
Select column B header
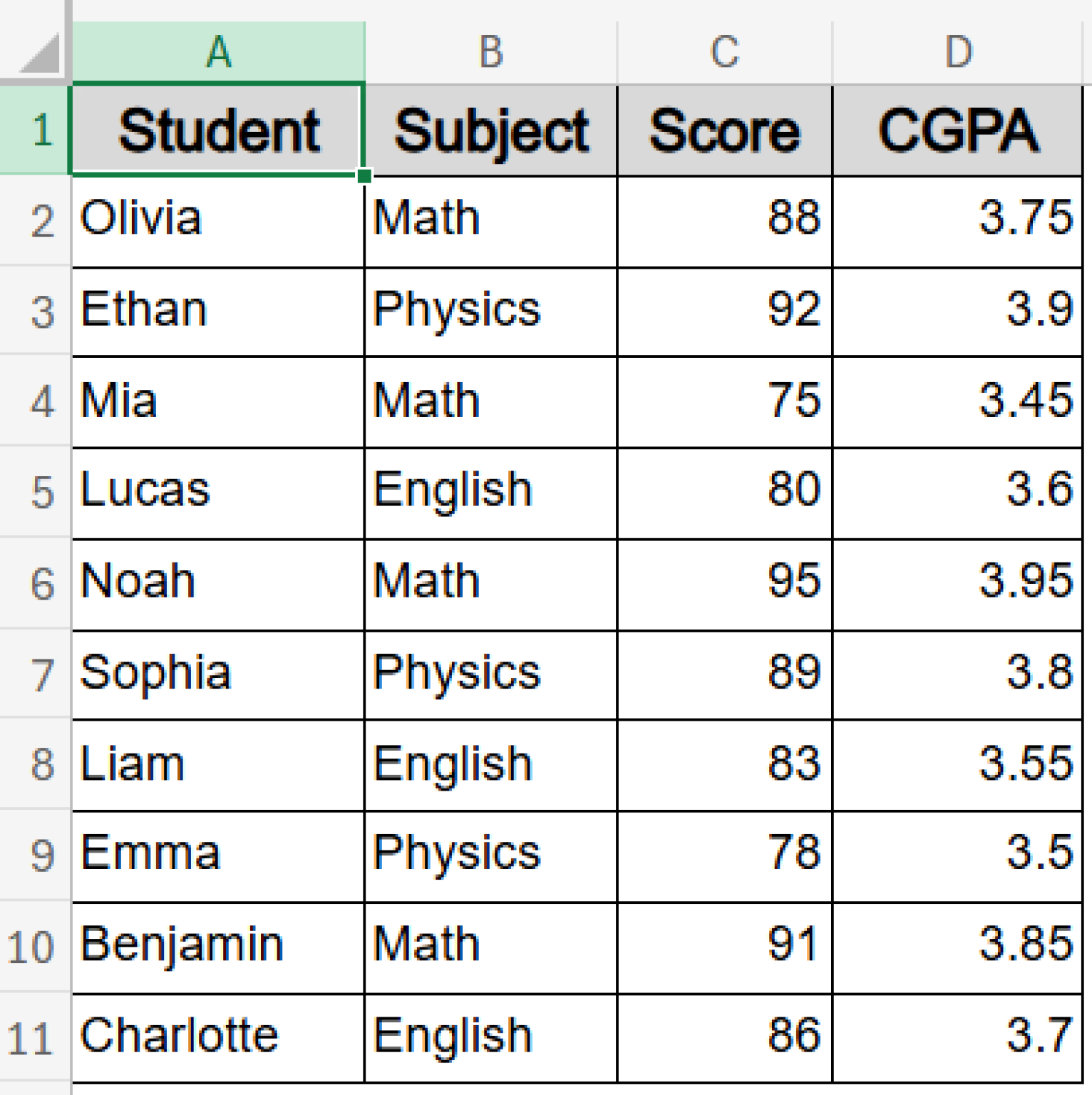pyautogui.click(x=490, y=51)
